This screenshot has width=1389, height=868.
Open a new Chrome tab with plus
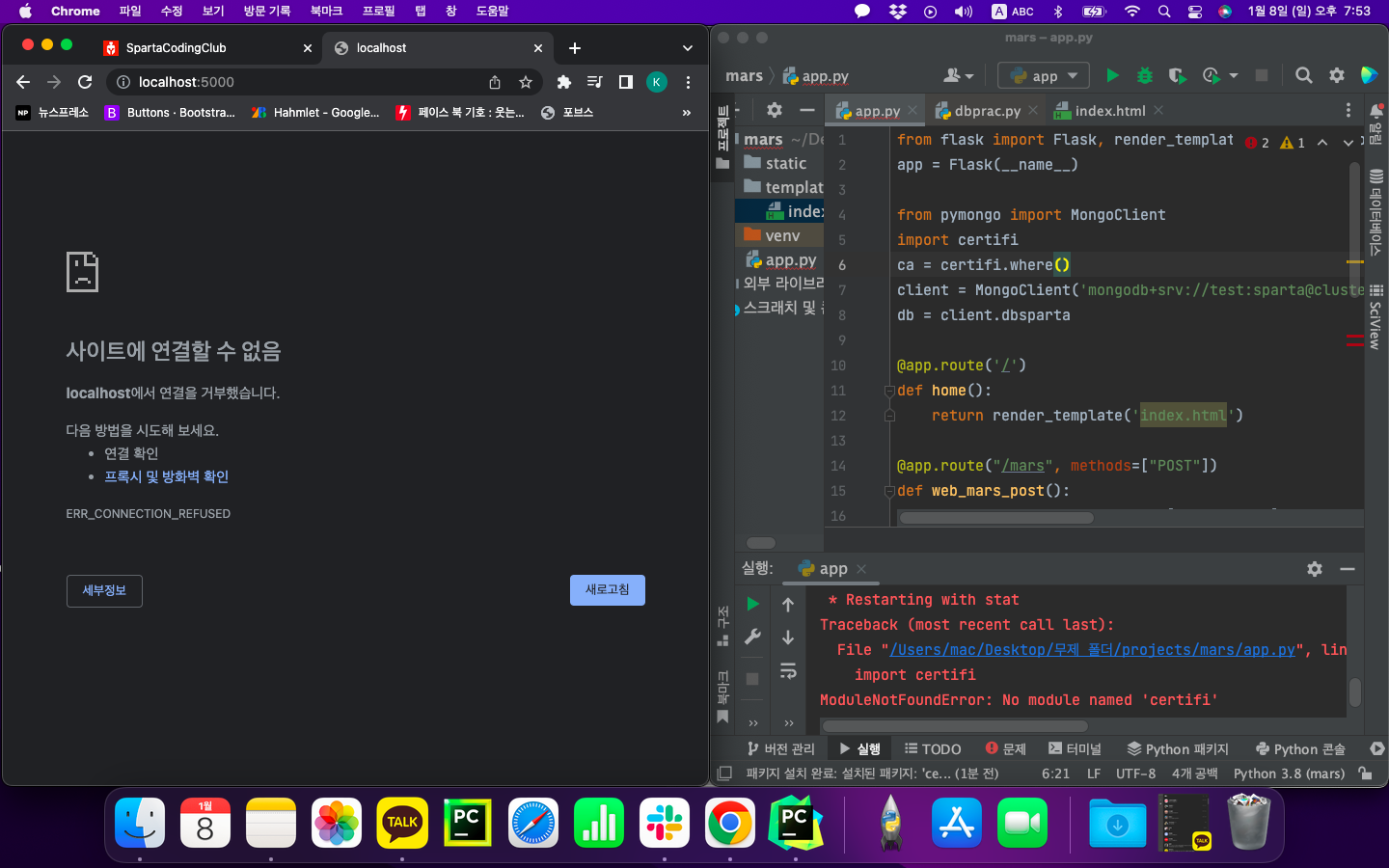click(x=575, y=48)
